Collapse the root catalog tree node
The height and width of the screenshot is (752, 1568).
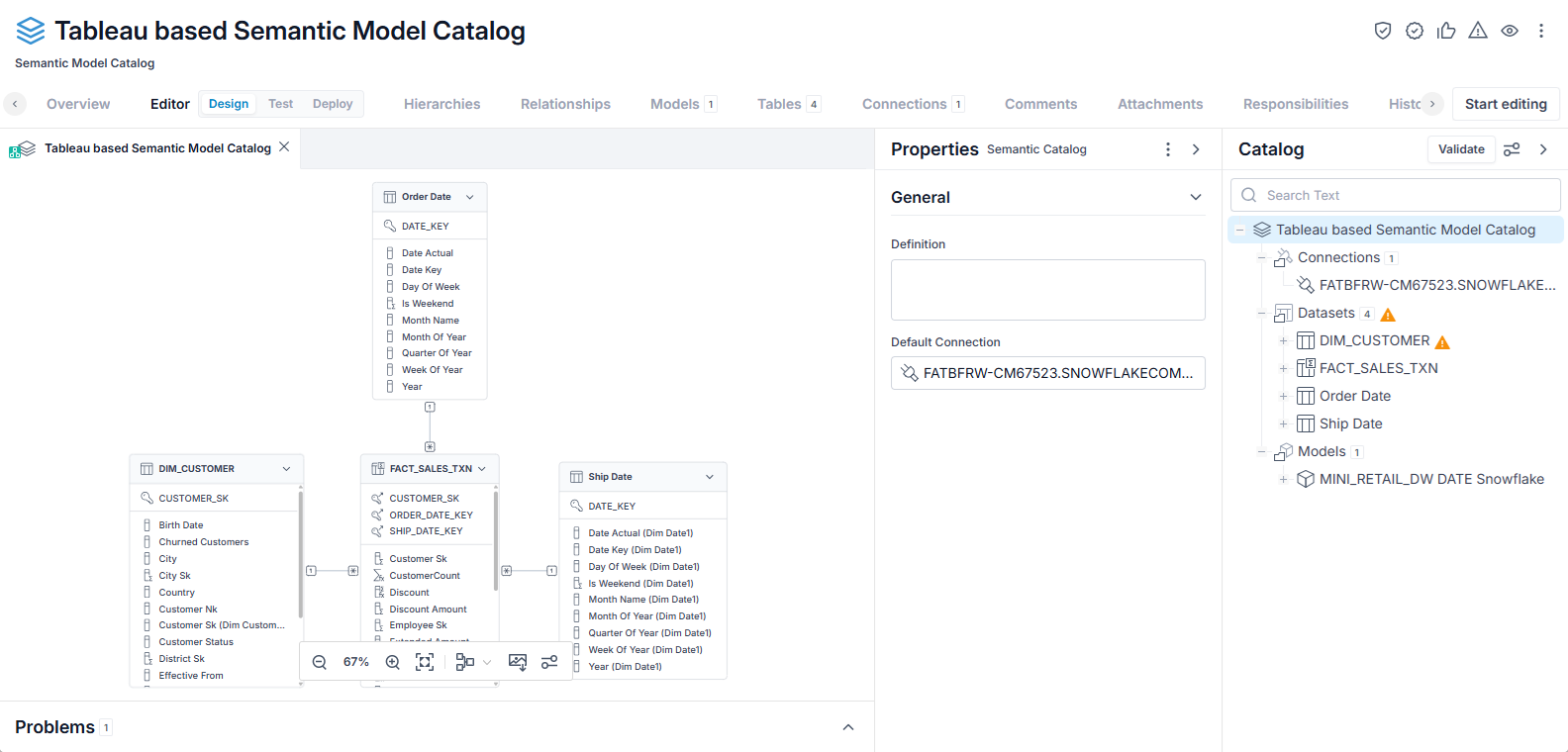1239,230
